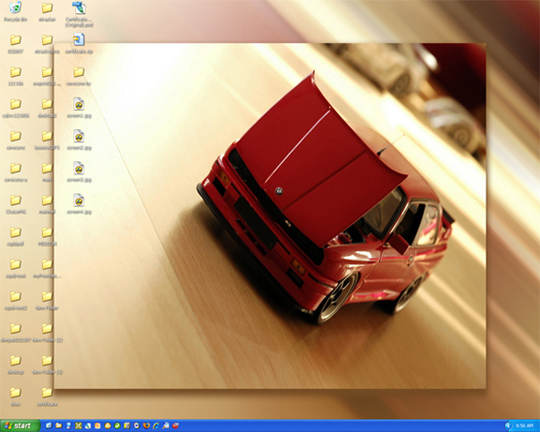Select the screen1.jpg image file
The image size is (540, 432).
[x=79, y=108]
